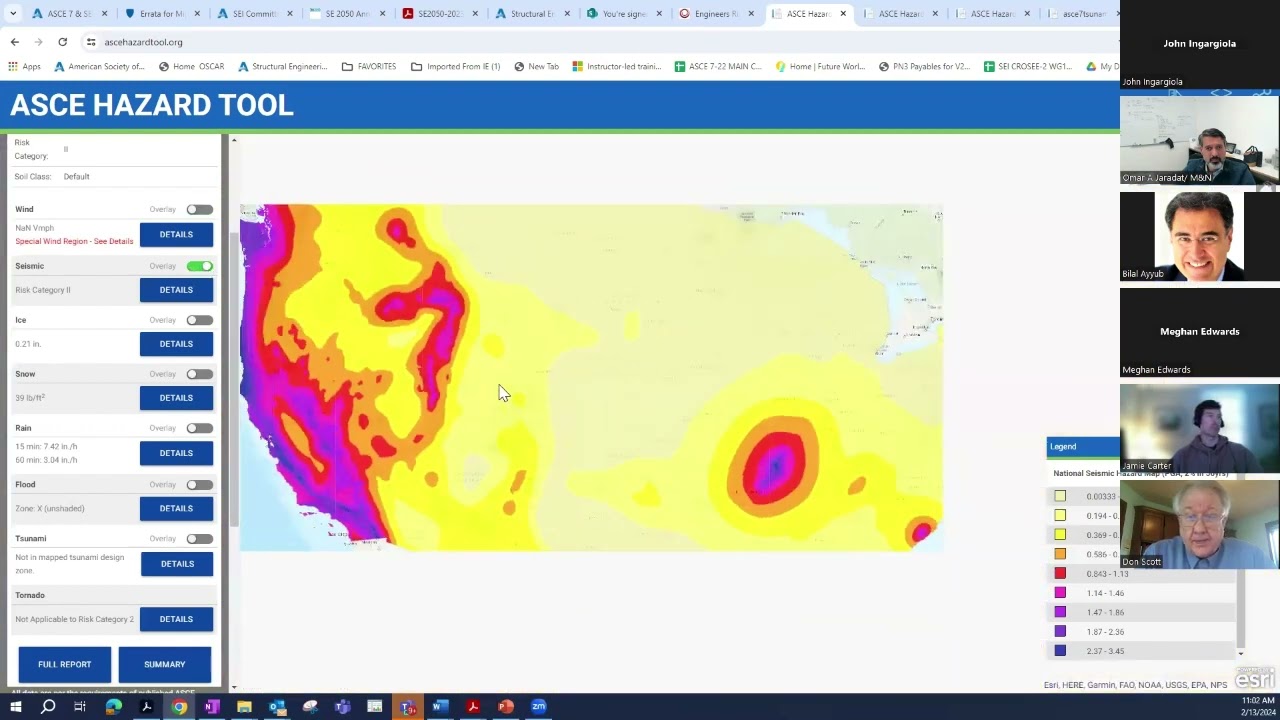Open PowerPoint from the taskbar
The width and height of the screenshot is (1280, 720).
506,707
